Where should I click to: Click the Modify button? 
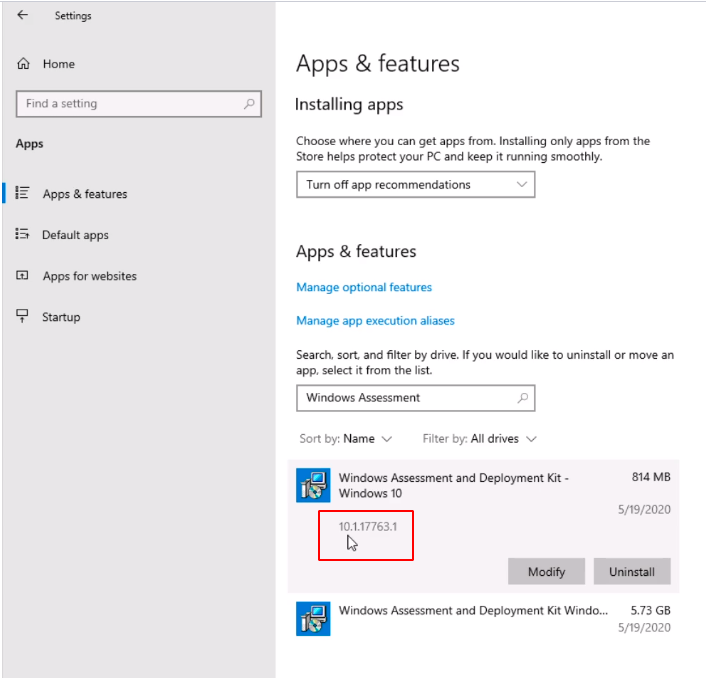point(546,572)
